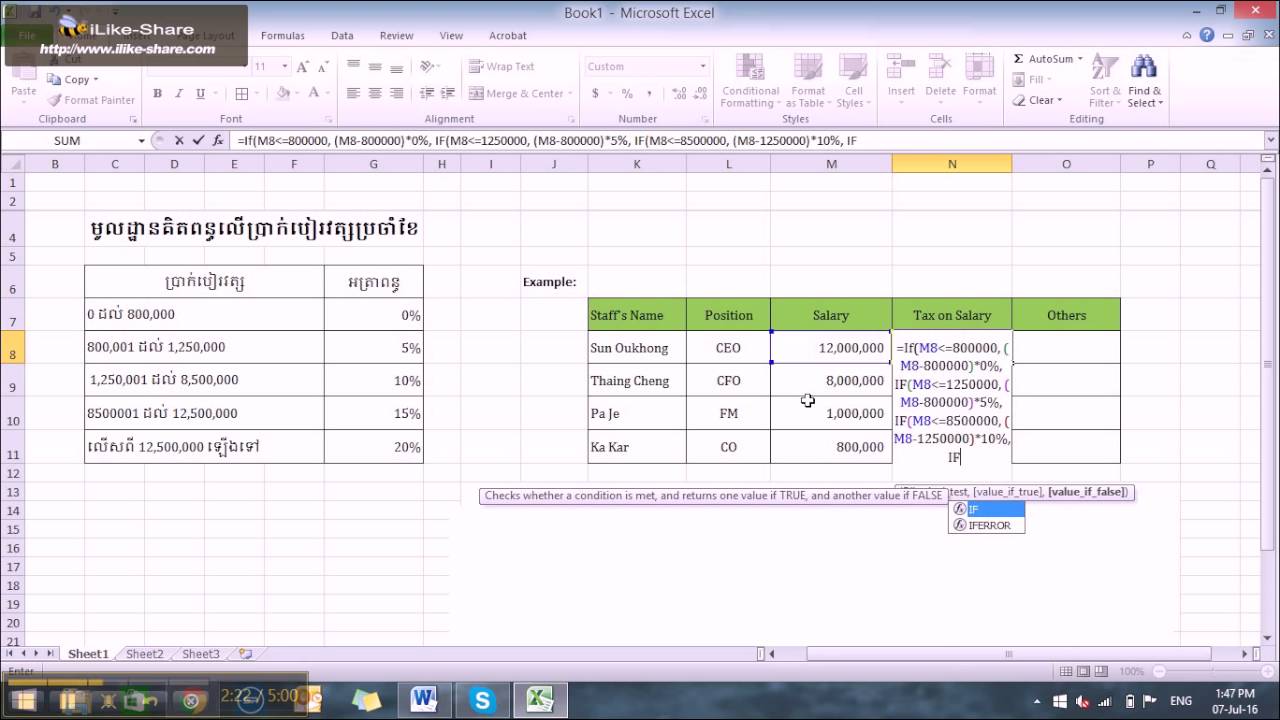Screen dimensions: 1280x720
Task: Confirm formula with checkmark Enter
Action: pyautogui.click(x=198, y=141)
